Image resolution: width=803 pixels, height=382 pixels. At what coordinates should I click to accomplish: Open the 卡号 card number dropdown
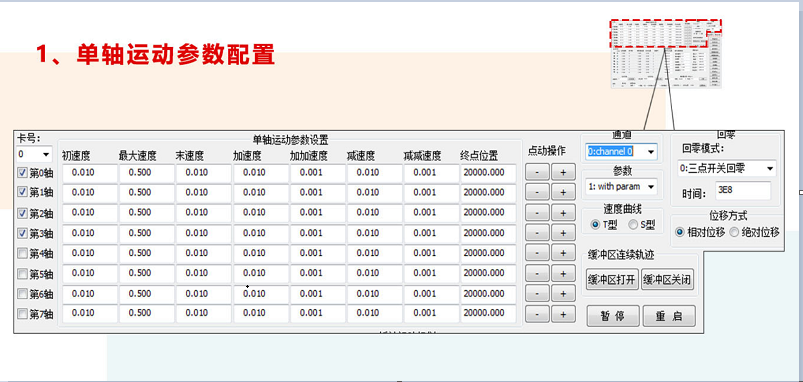click(33, 154)
